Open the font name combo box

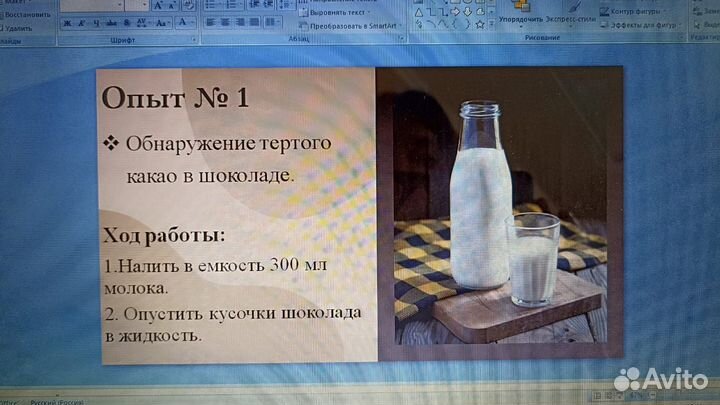point(92,6)
